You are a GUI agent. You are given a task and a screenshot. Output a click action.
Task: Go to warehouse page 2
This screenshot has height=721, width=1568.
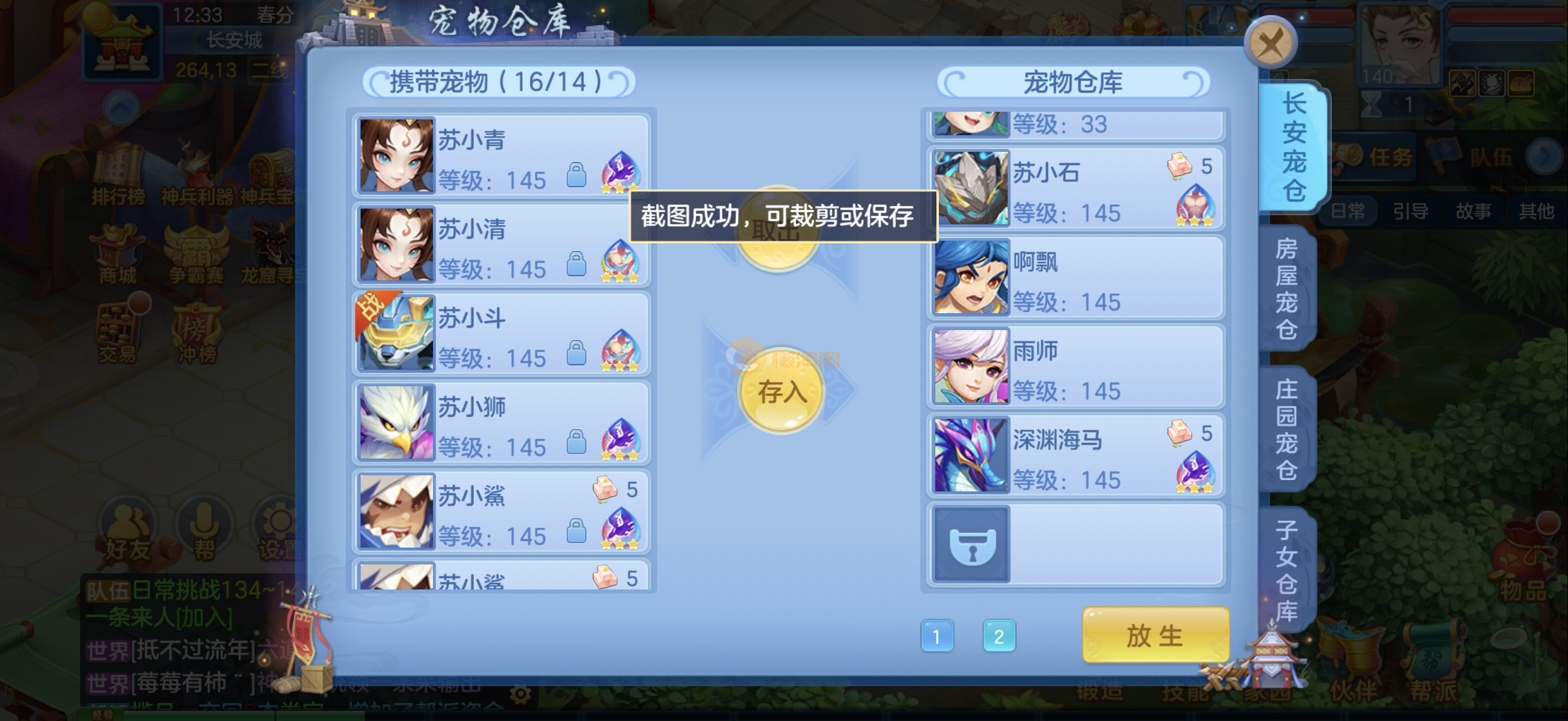coord(999,637)
